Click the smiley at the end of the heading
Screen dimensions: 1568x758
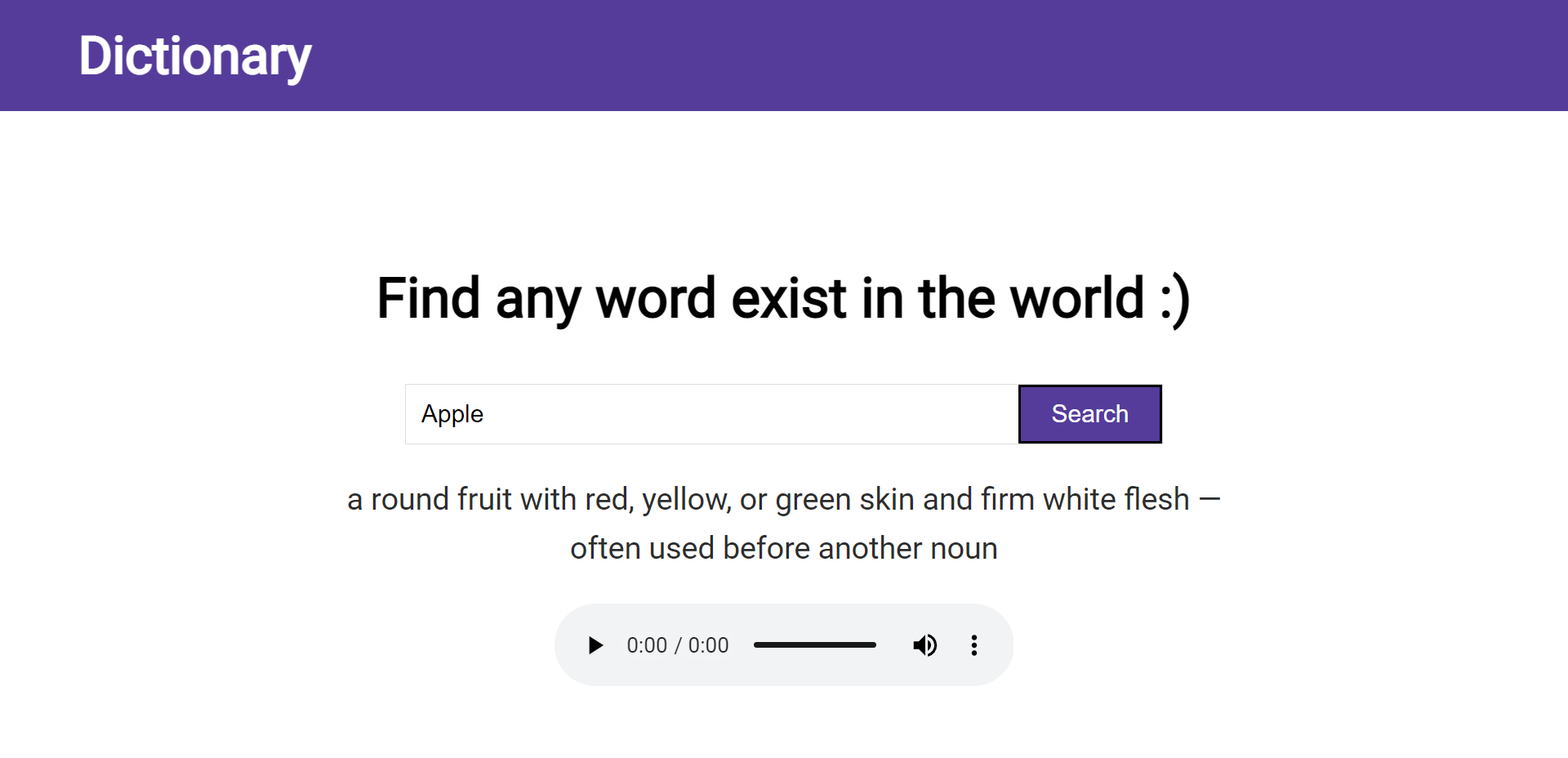click(1175, 300)
